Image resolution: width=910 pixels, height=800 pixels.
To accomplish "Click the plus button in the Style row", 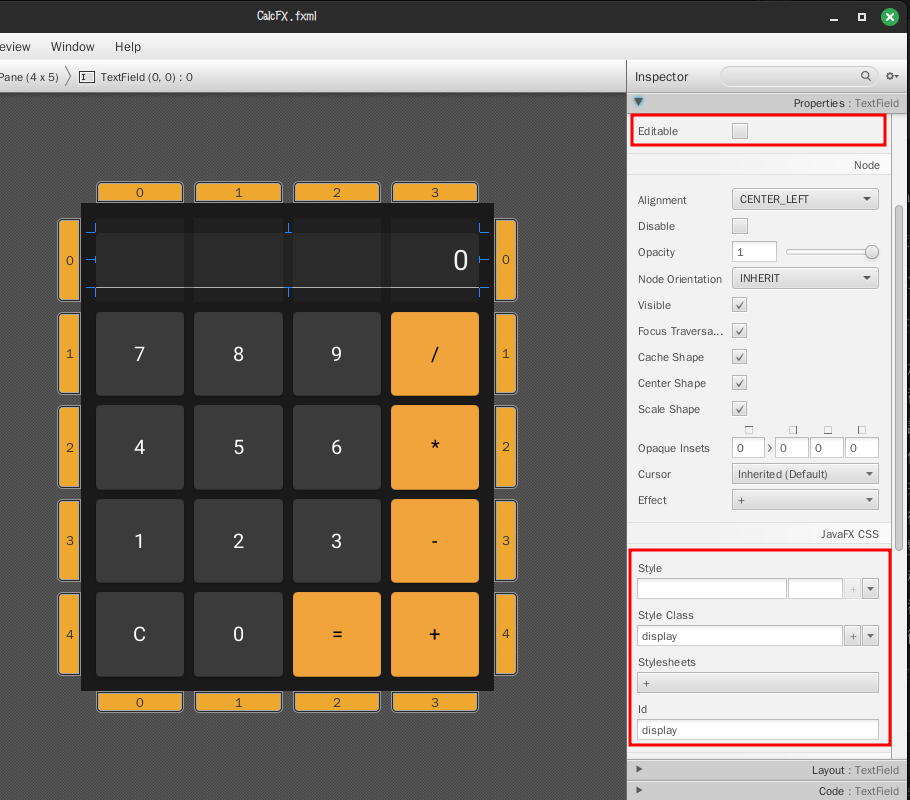I will (853, 589).
